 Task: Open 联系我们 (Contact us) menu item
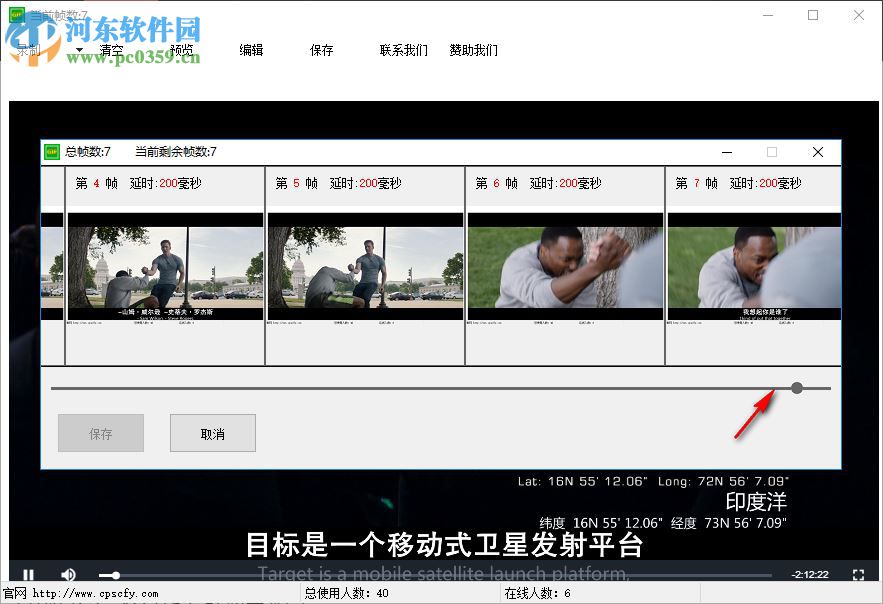404,50
